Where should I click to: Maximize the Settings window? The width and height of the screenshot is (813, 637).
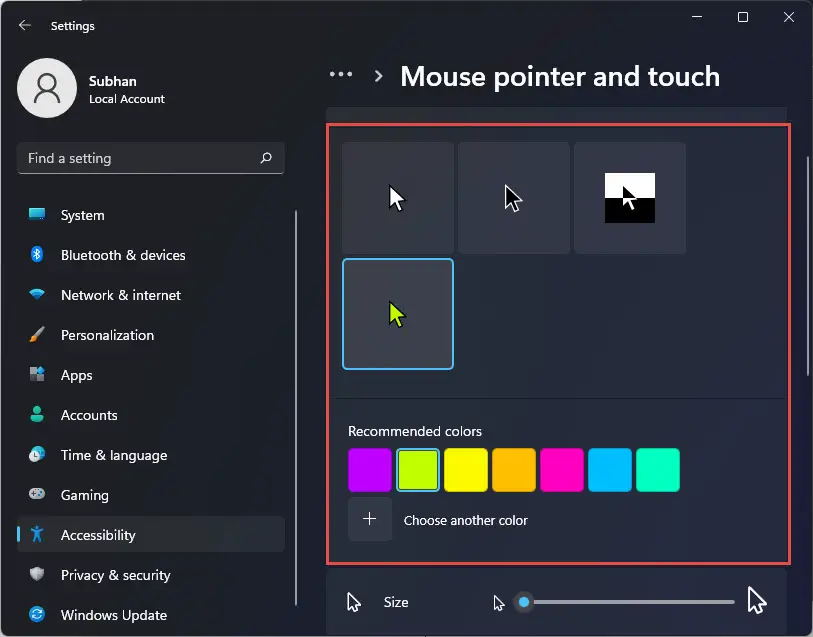[x=742, y=17]
